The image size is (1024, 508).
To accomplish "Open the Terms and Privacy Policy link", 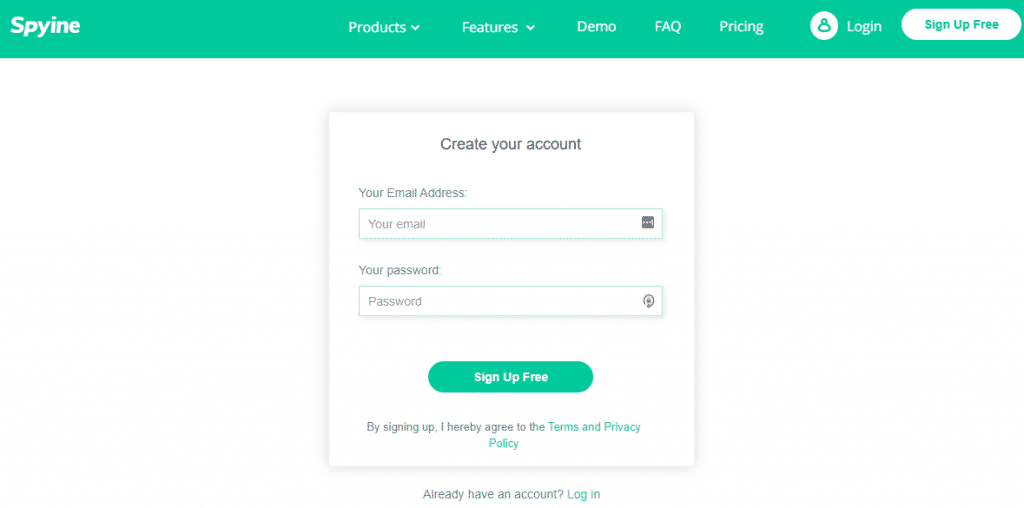I will point(594,427).
